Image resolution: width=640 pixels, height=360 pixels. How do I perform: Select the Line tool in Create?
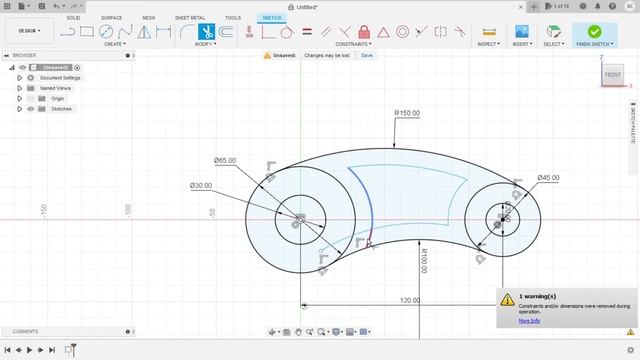(68, 31)
